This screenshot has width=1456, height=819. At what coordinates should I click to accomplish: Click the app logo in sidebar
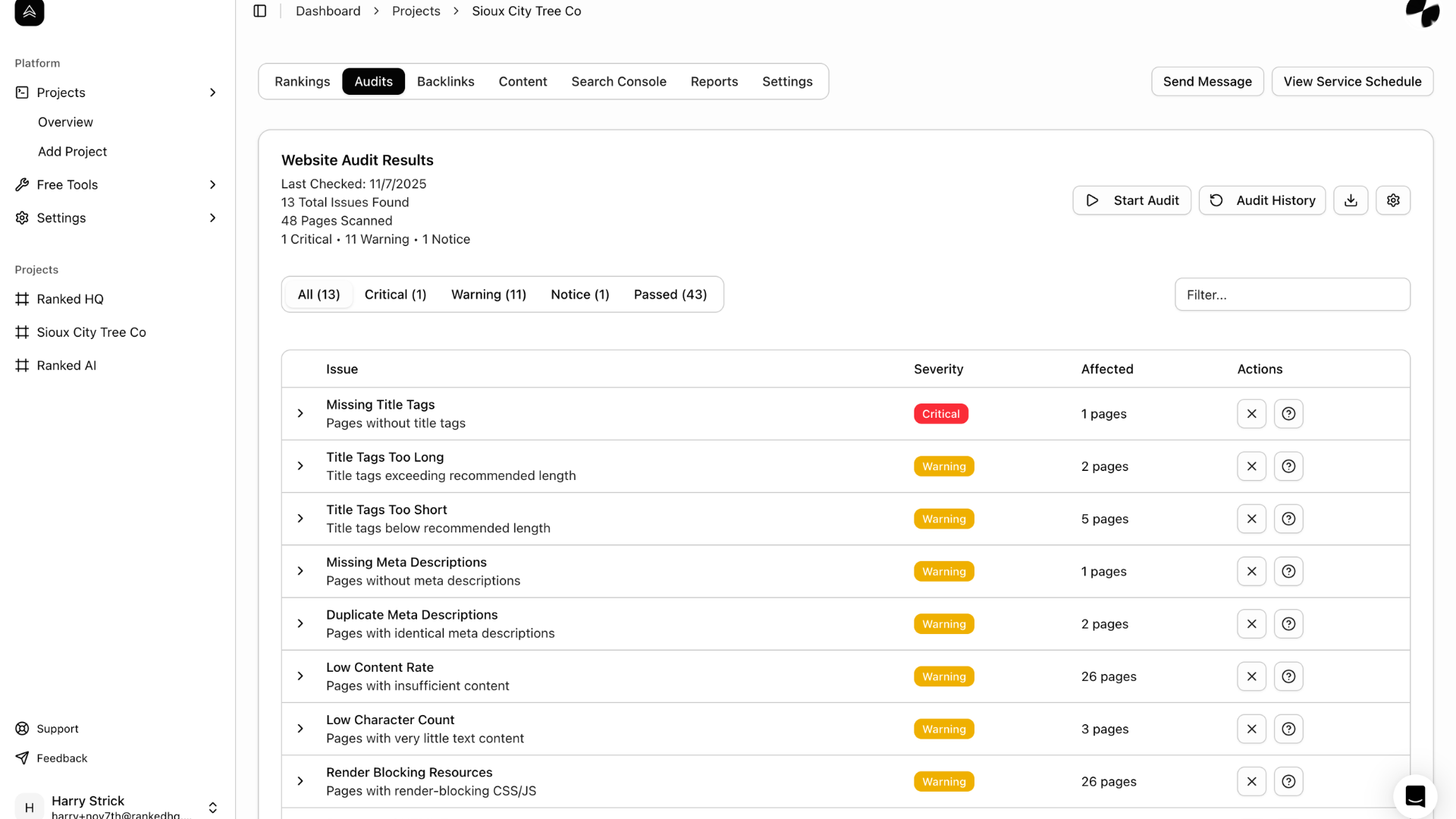(30, 12)
